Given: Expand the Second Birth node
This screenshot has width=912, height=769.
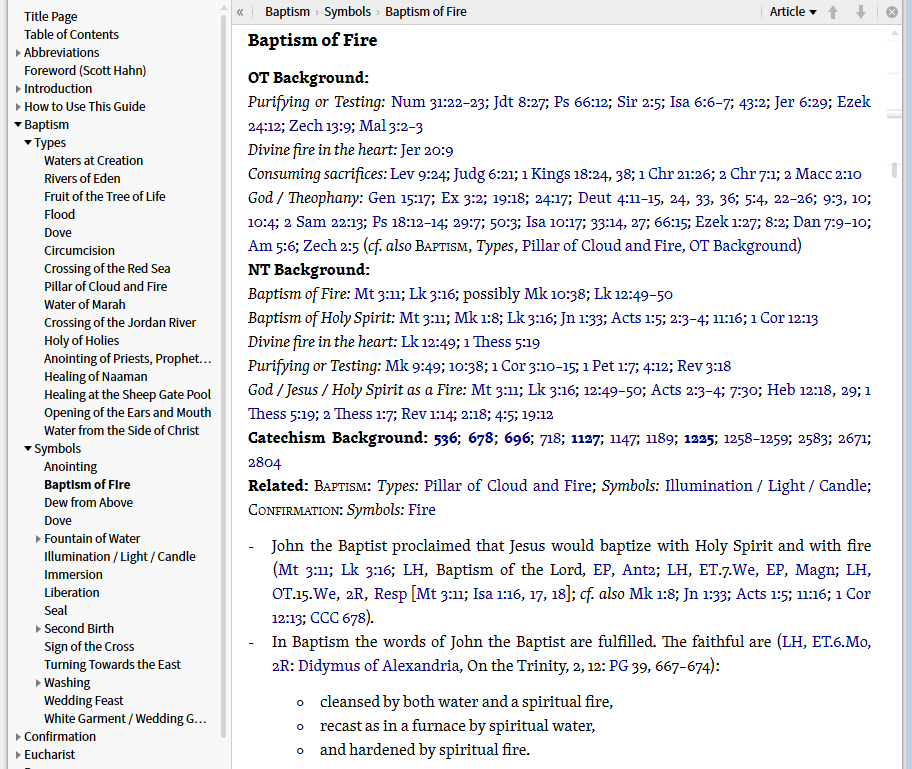Looking at the screenshot, I should 38,629.
